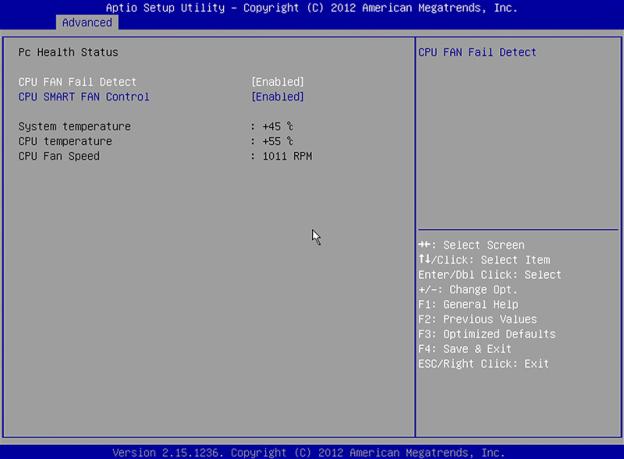Image resolution: width=624 pixels, height=459 pixels.
Task: Click the Select Item hint line
Action: tap(484, 260)
